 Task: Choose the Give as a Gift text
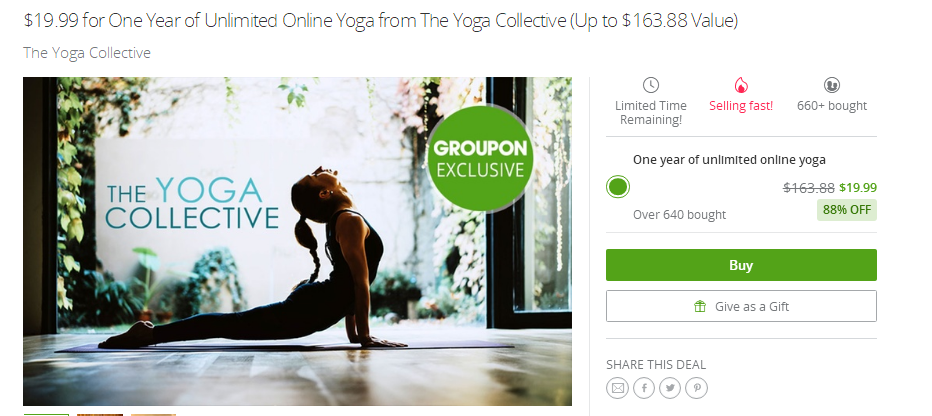[752, 307]
